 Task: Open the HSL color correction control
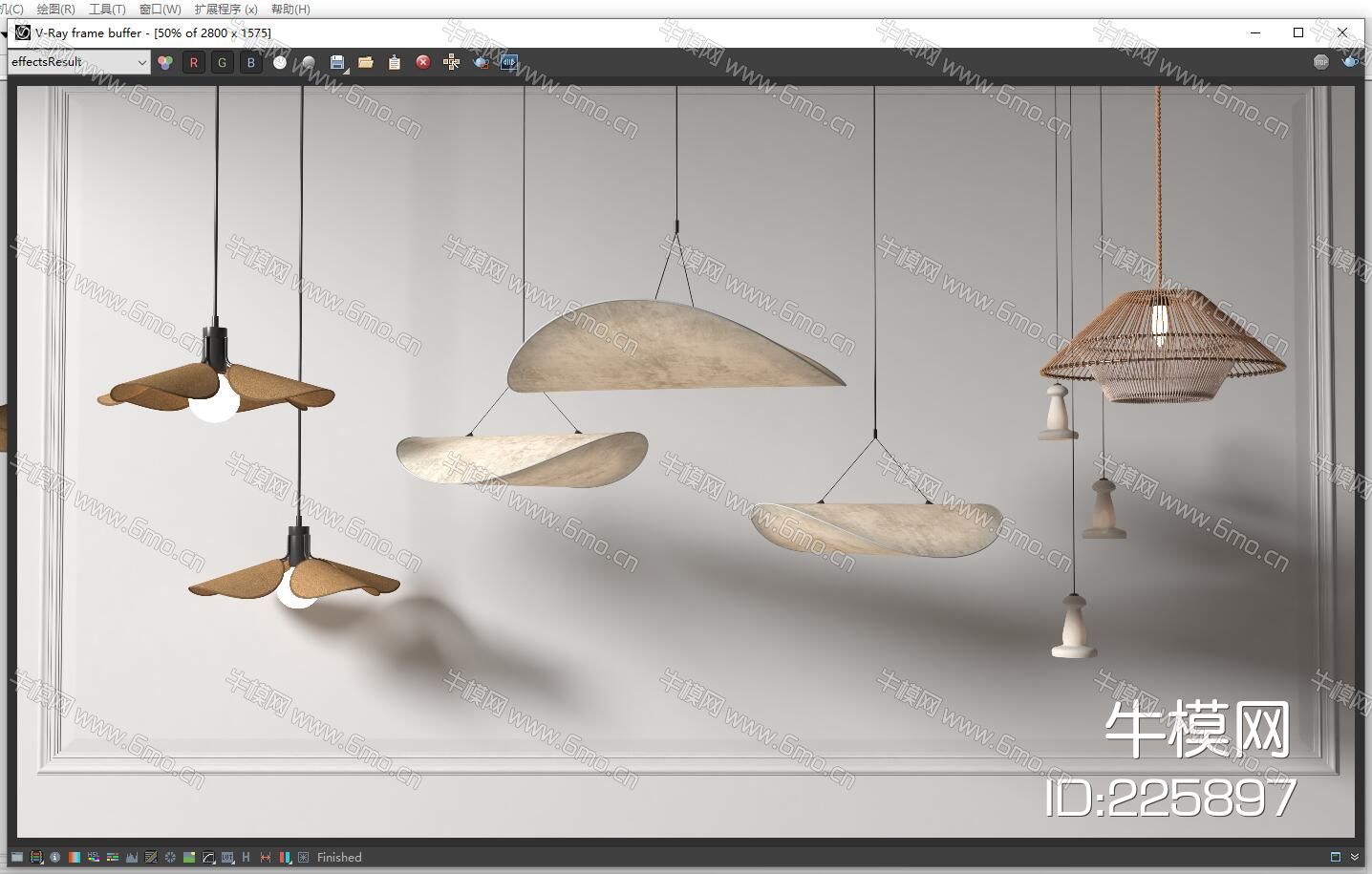pos(94,858)
